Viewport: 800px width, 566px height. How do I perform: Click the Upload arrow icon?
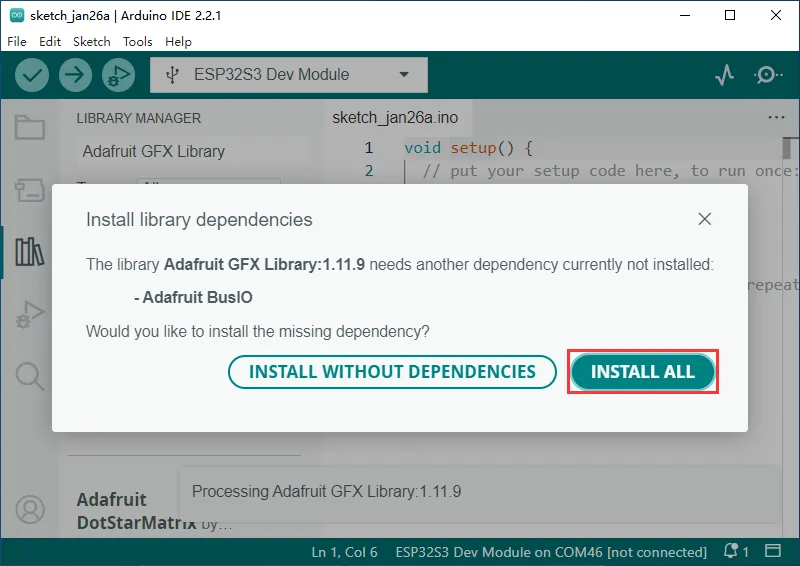tap(75, 75)
